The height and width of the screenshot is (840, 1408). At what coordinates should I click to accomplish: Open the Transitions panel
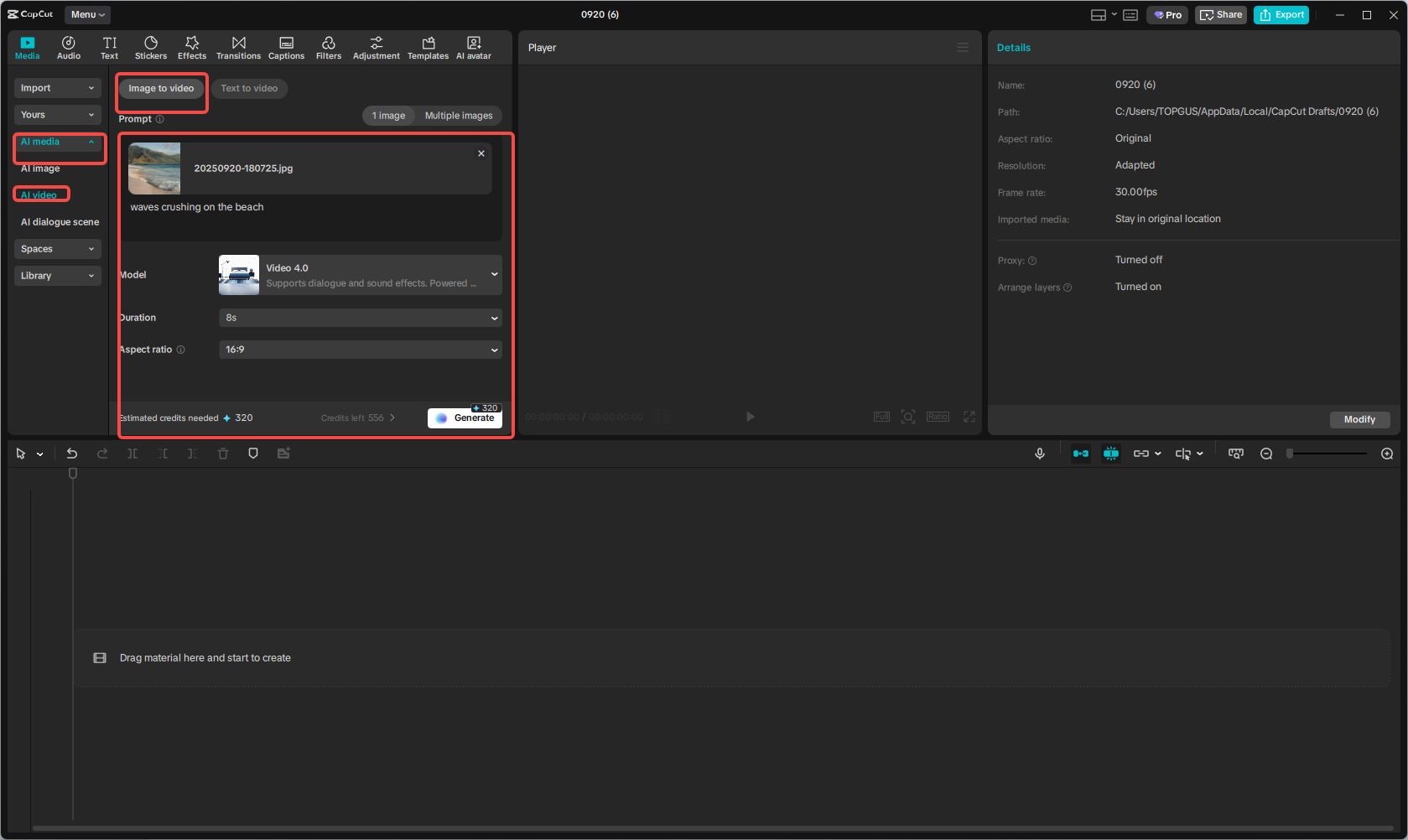[x=238, y=46]
